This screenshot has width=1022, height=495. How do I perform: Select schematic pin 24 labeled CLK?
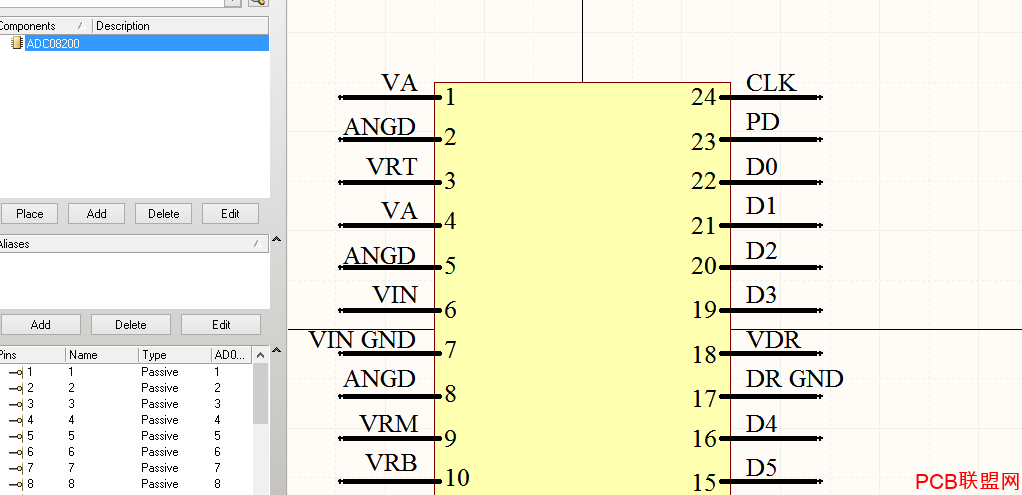coord(771,97)
